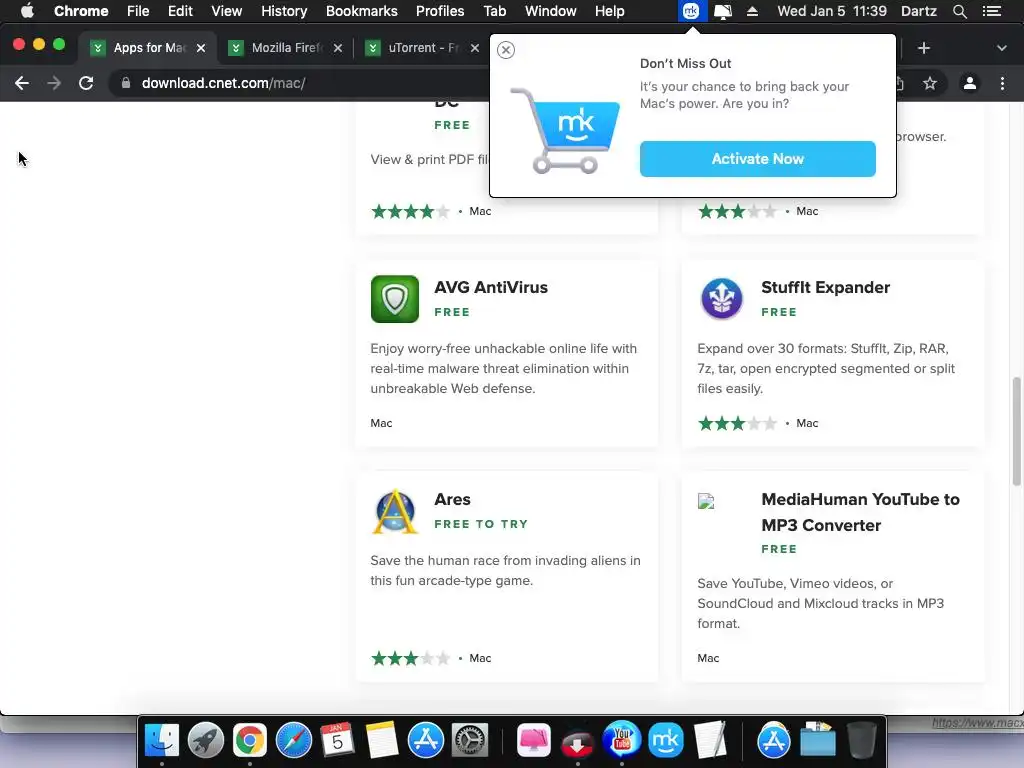This screenshot has height=768, width=1024.
Task: Open a new tab
Action: pos(923,48)
